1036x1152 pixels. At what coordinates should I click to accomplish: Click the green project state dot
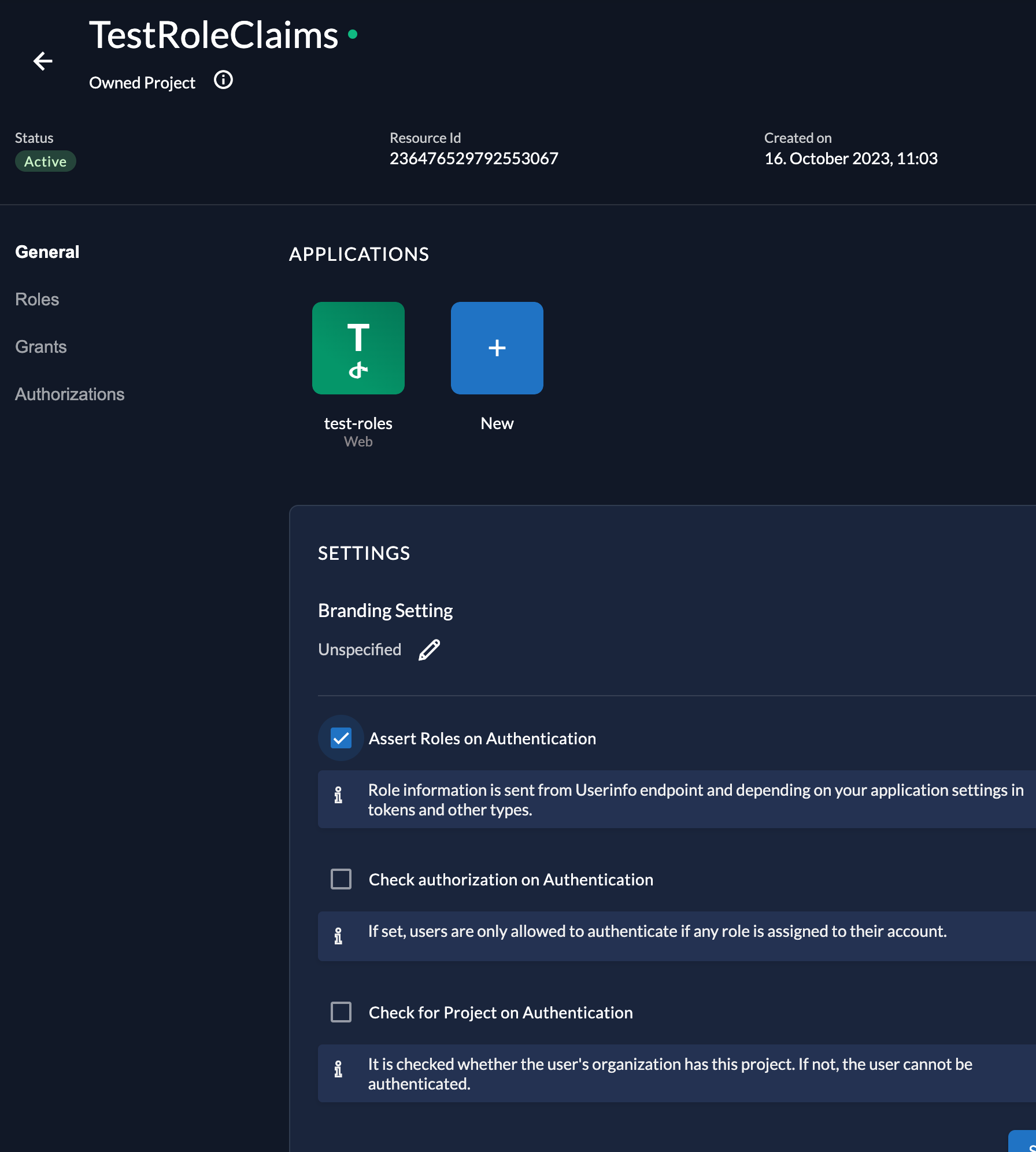(x=353, y=34)
